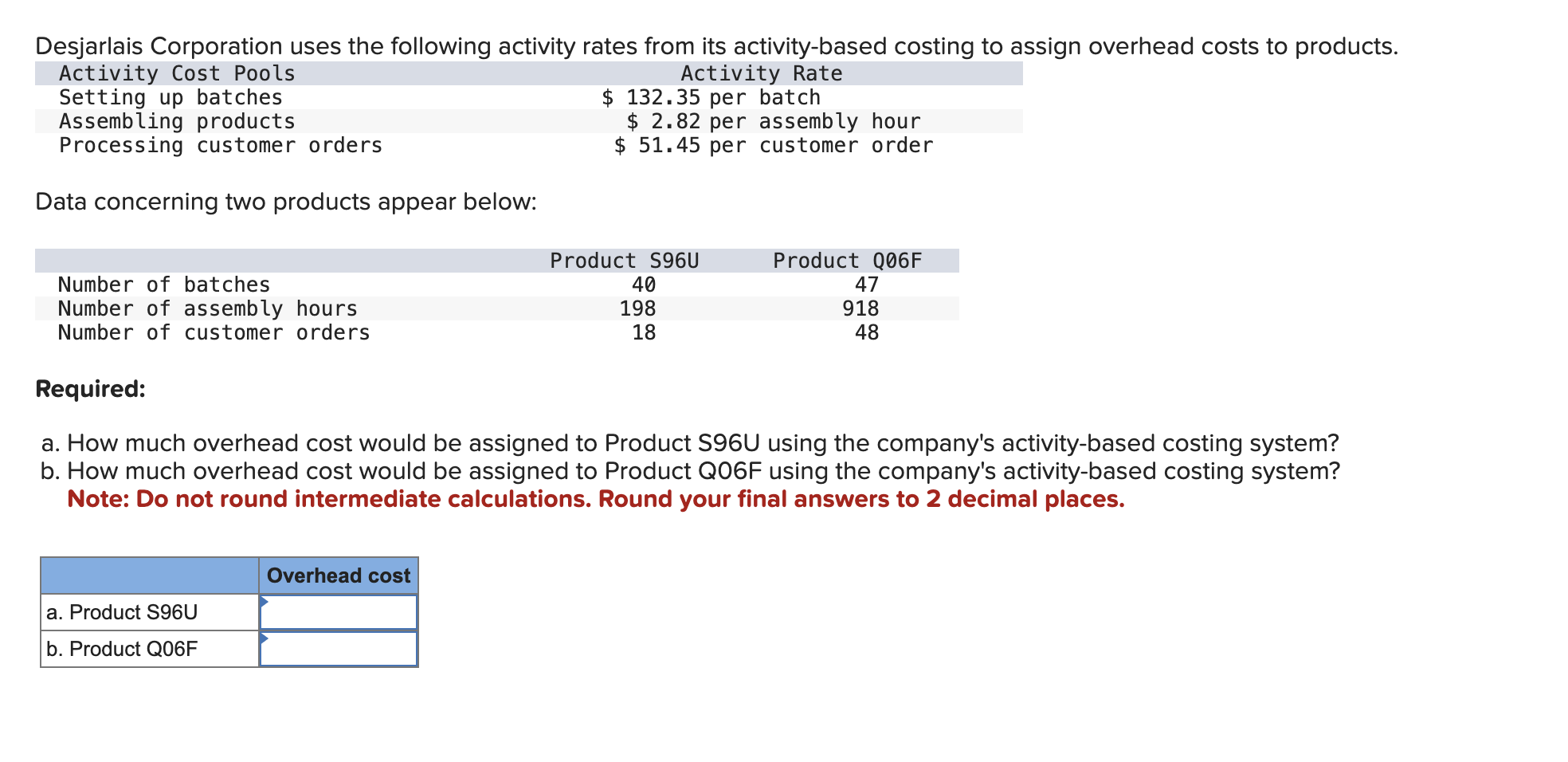Click the Assembling products row

(x=175, y=121)
